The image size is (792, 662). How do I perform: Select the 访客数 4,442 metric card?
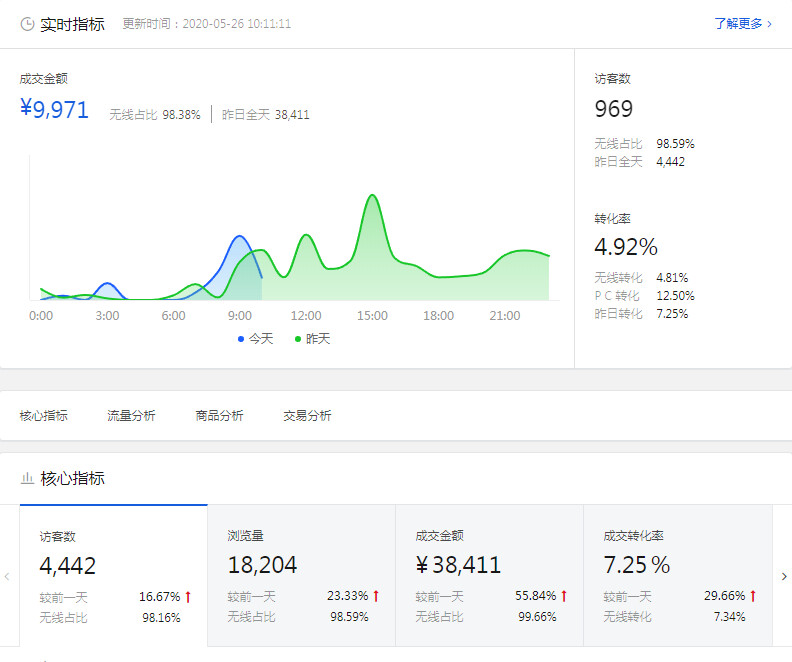tap(113, 576)
